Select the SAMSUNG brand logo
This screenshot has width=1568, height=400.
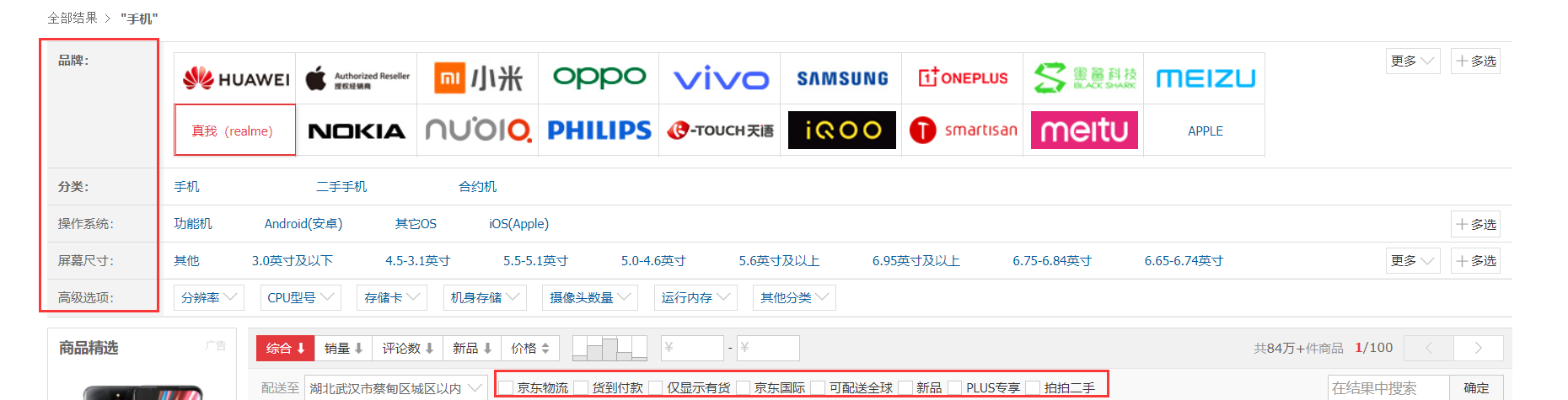(x=842, y=78)
